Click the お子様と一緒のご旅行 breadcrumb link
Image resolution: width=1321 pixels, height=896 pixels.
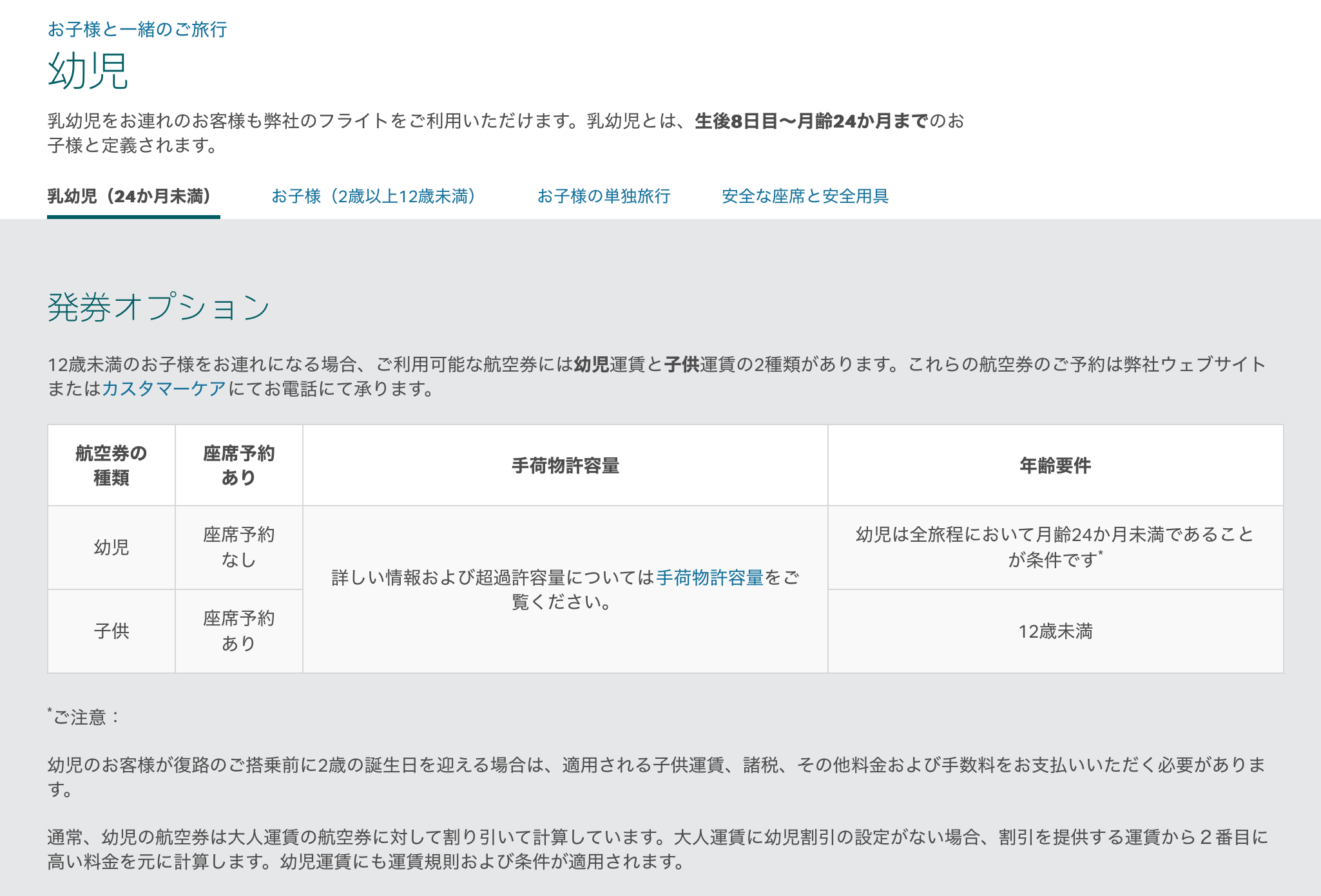coord(137,30)
